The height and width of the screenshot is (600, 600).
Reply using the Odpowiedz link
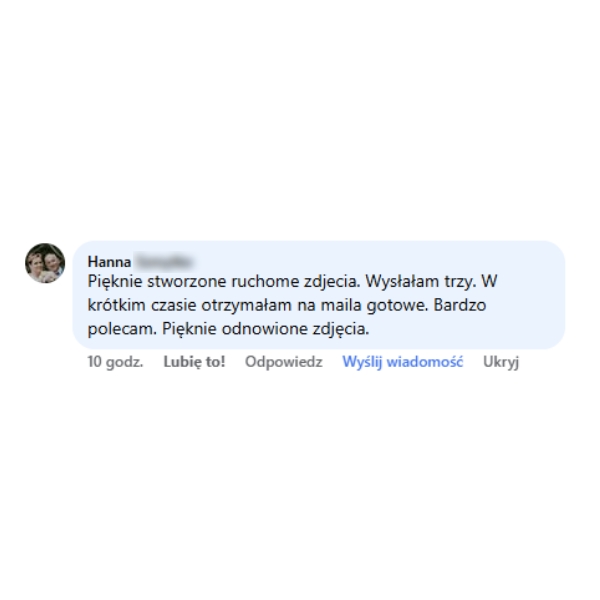click(284, 362)
